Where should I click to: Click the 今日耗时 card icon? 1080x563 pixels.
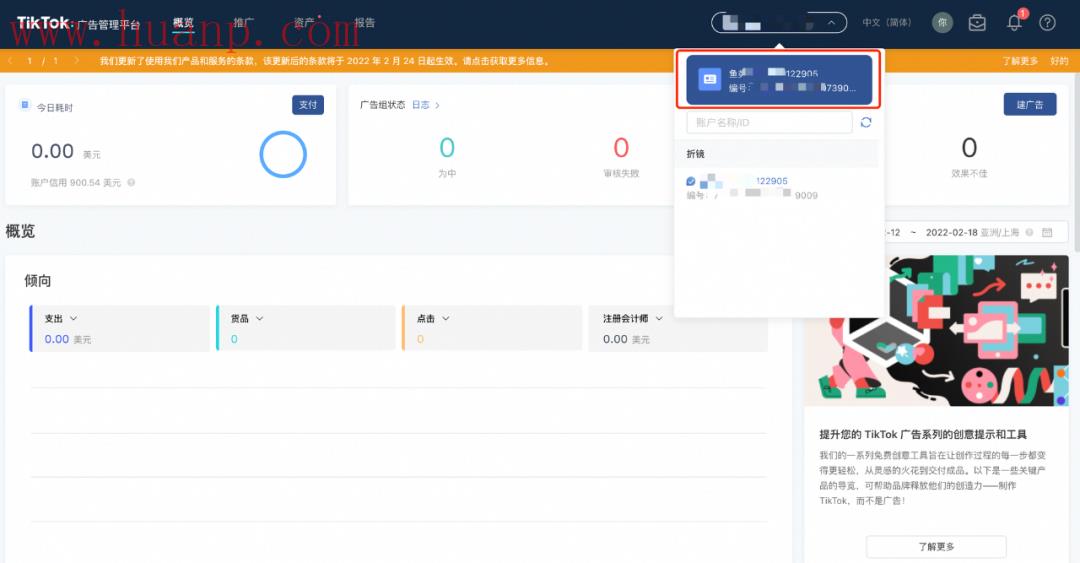25,105
